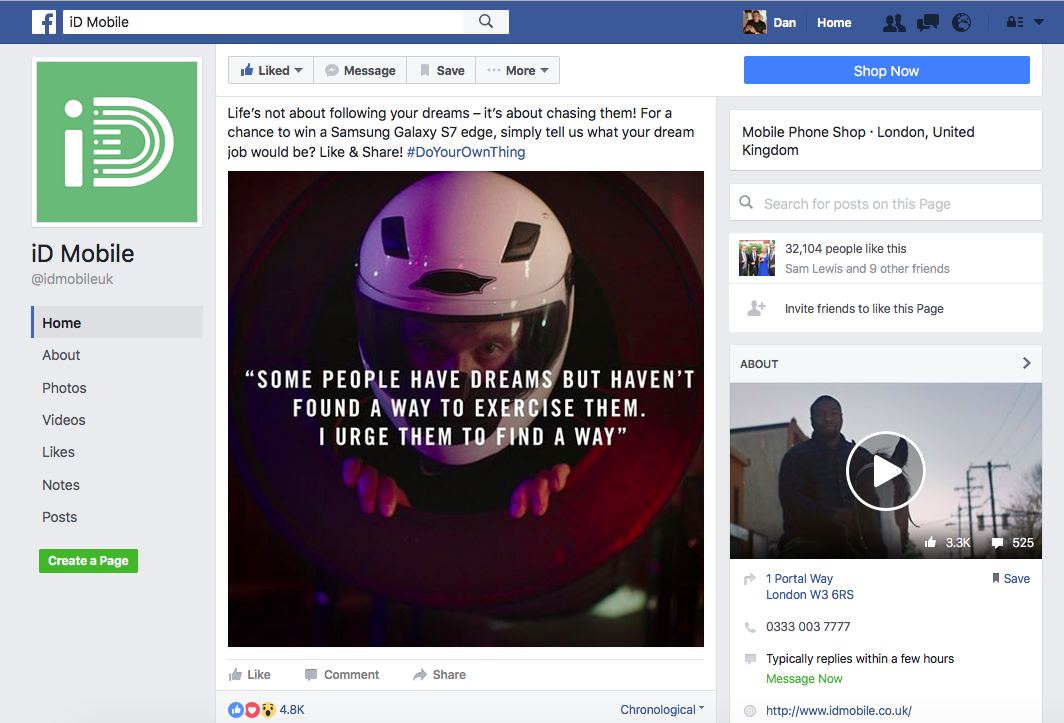The image size is (1064, 723).
Task: Open Notes in page sidebar
Action: pyautogui.click(x=61, y=485)
